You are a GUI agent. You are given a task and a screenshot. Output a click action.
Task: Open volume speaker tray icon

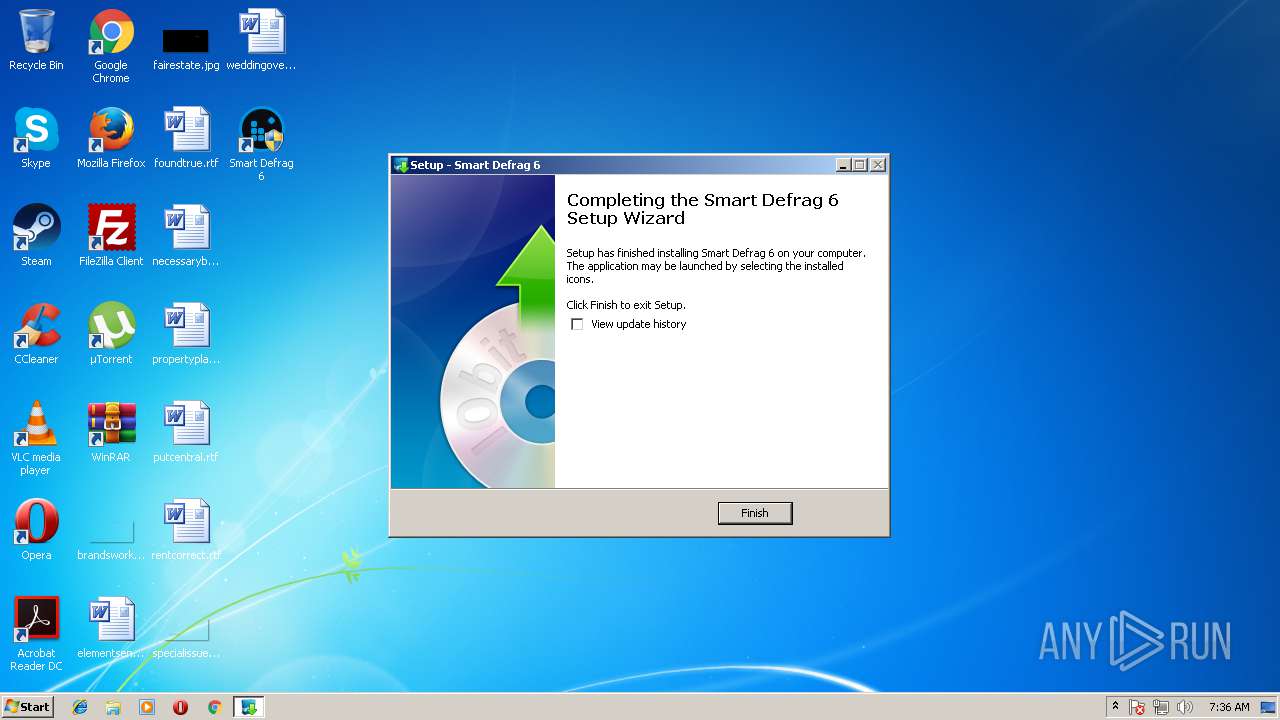click(x=1185, y=707)
